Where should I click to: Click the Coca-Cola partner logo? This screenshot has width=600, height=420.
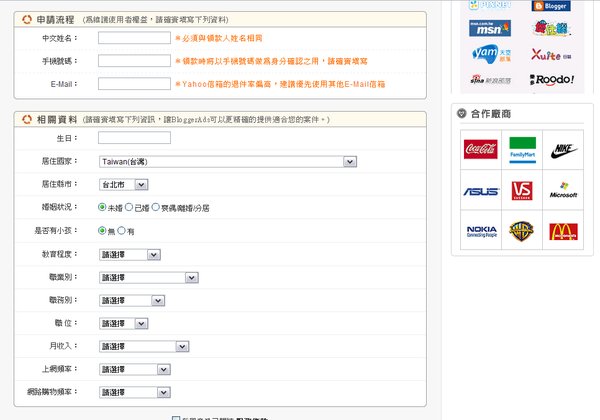pos(481,149)
